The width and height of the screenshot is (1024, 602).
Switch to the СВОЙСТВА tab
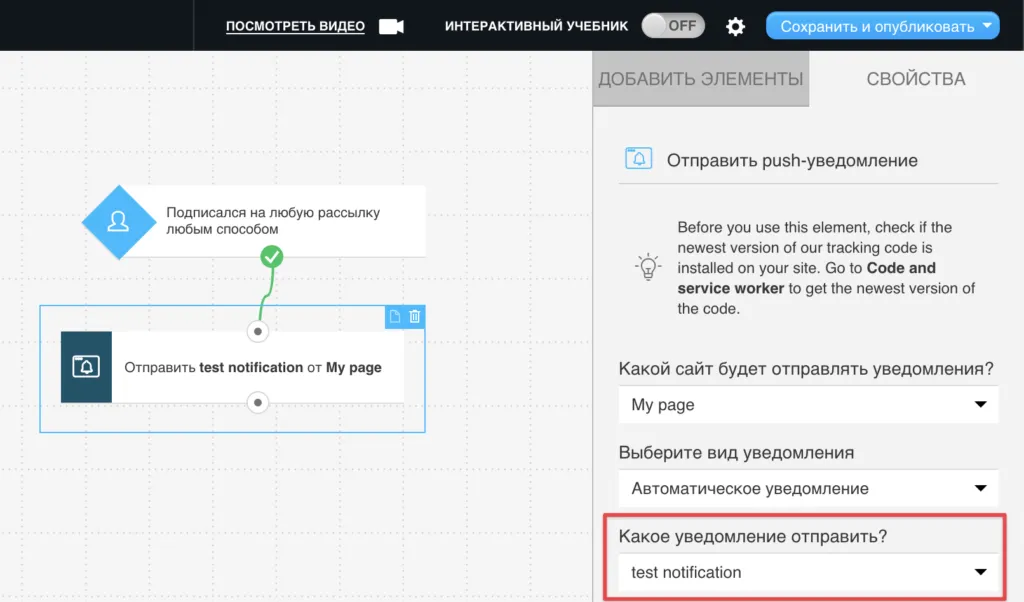(916, 79)
